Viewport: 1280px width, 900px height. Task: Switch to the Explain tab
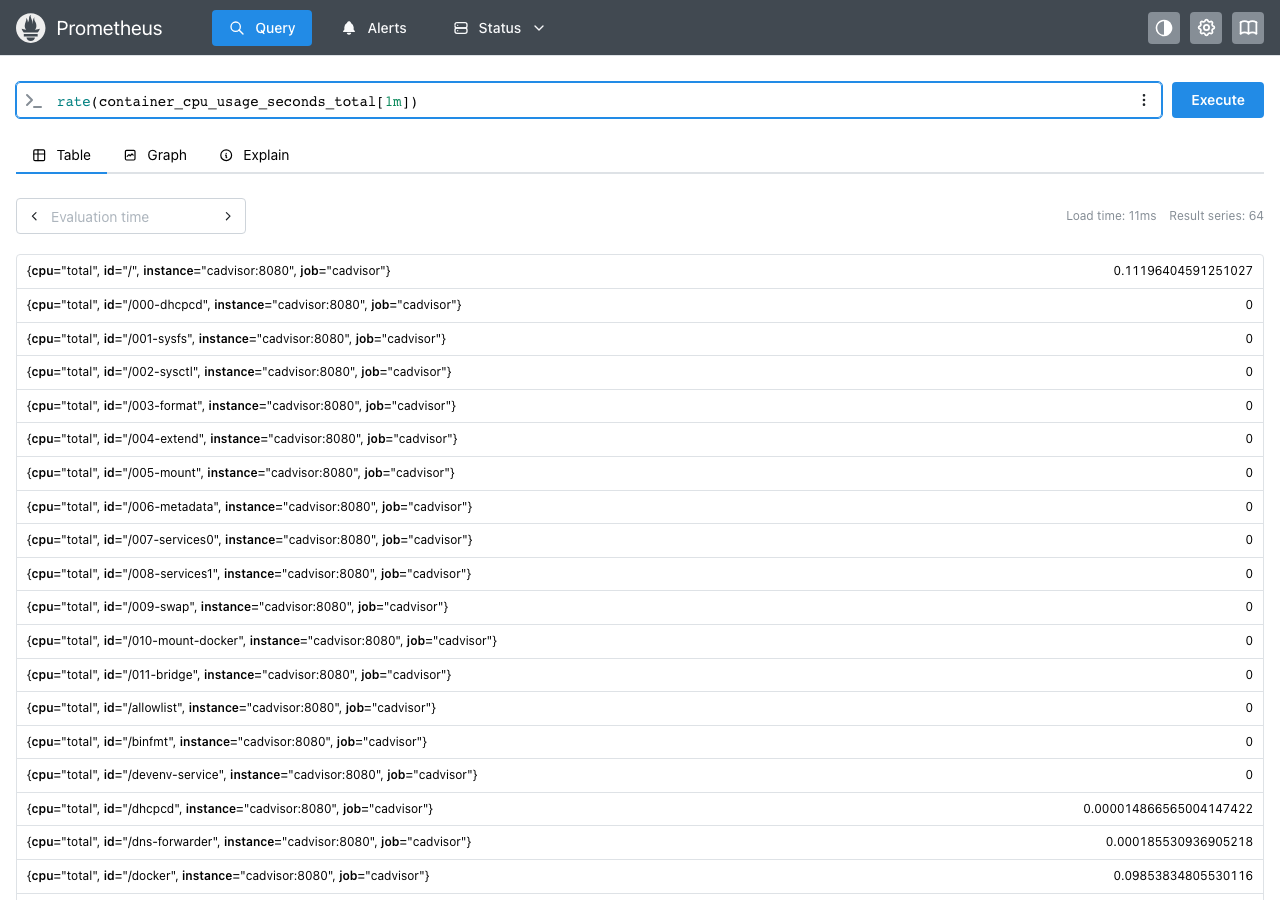(x=254, y=155)
